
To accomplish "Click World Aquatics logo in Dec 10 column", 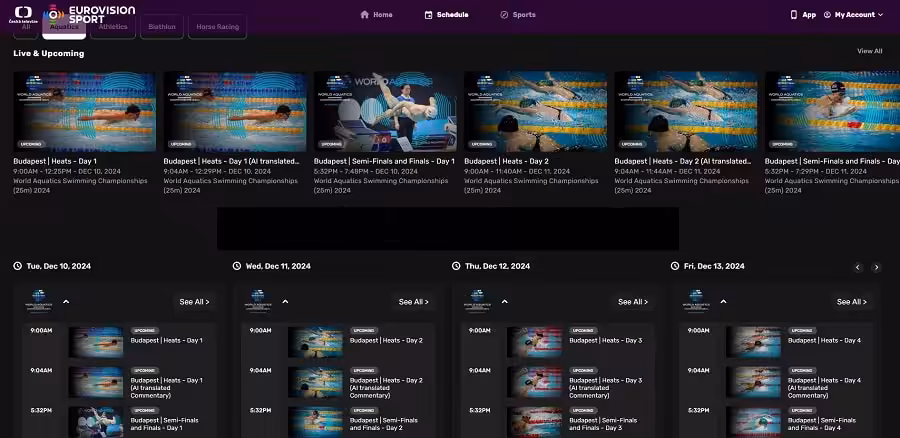I will pyautogui.click(x=39, y=301).
